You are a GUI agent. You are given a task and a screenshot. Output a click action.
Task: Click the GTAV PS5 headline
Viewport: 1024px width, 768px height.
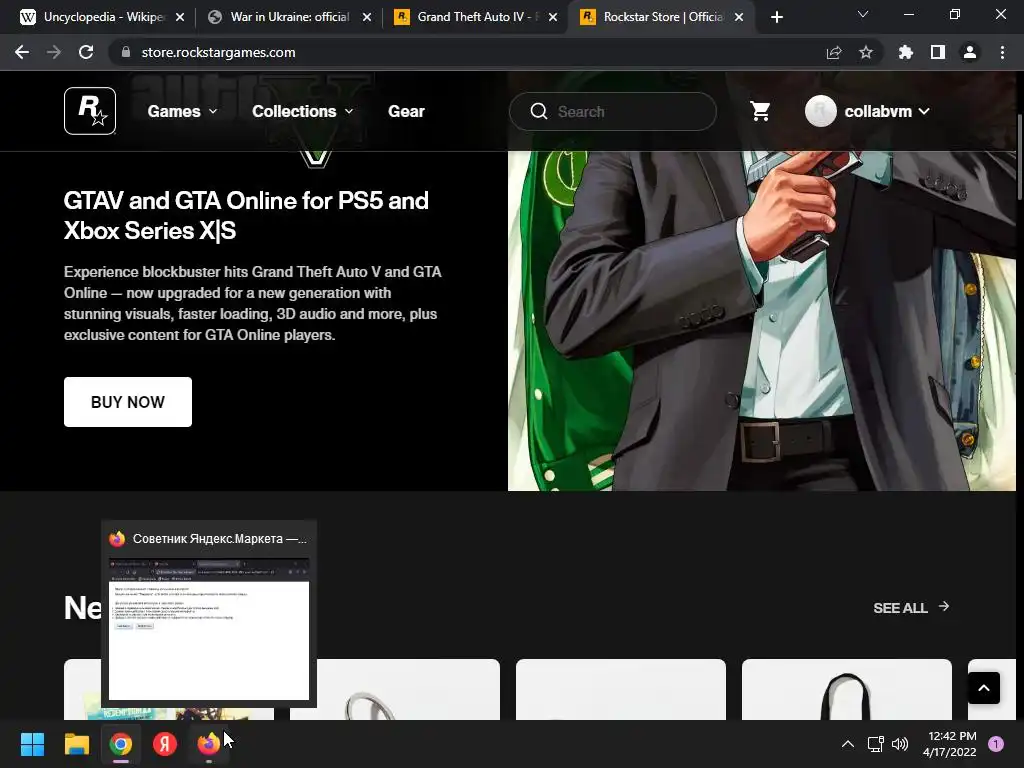(x=246, y=216)
